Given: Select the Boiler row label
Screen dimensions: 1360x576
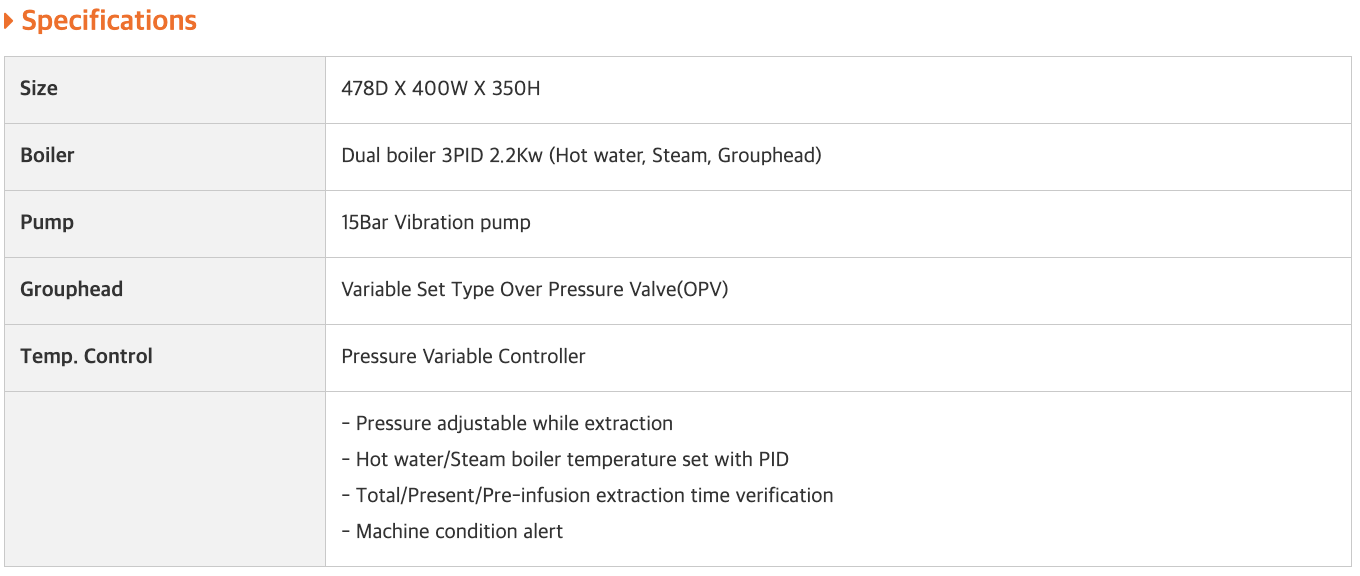Looking at the screenshot, I should tap(47, 155).
